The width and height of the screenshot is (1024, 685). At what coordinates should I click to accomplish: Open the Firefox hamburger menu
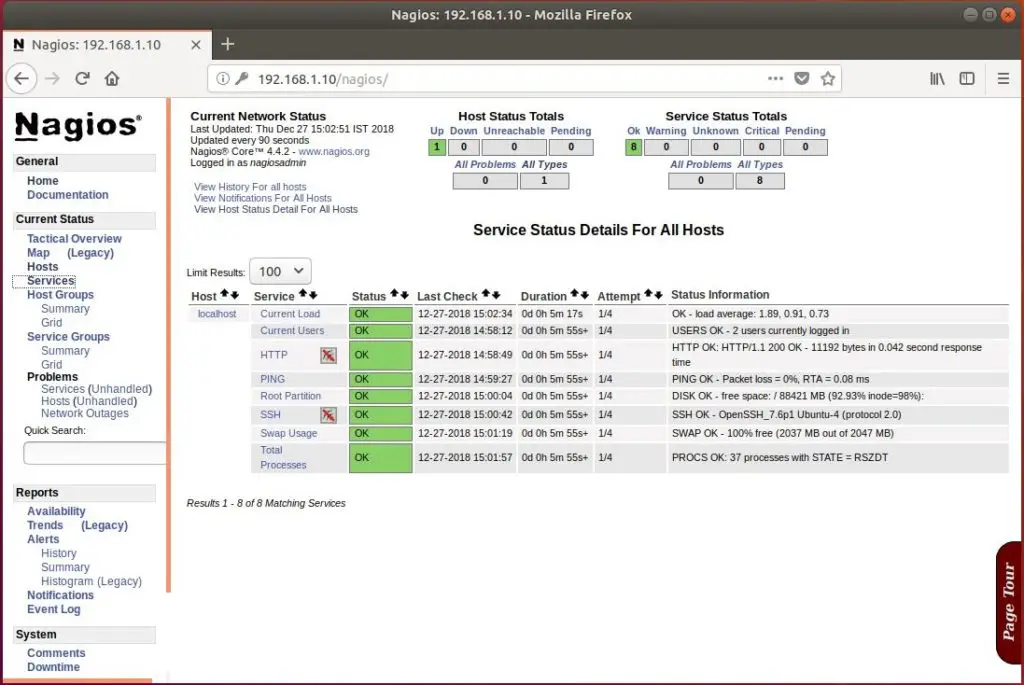coord(1004,78)
